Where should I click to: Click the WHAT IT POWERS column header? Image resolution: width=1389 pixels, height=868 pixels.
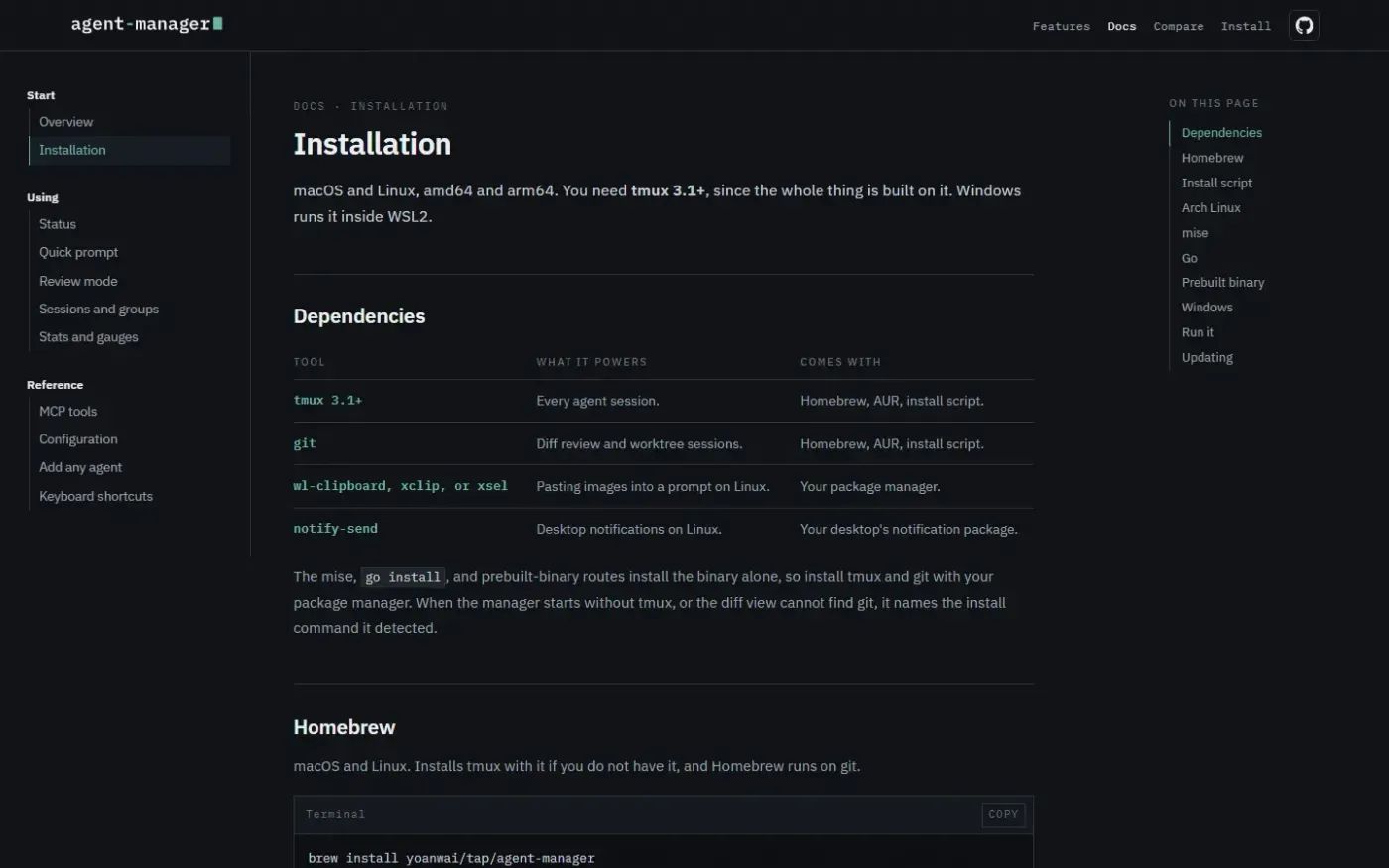tap(591, 362)
